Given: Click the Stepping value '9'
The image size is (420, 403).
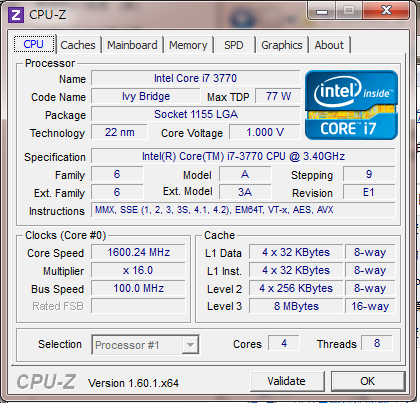Looking at the screenshot, I should click(369, 174).
